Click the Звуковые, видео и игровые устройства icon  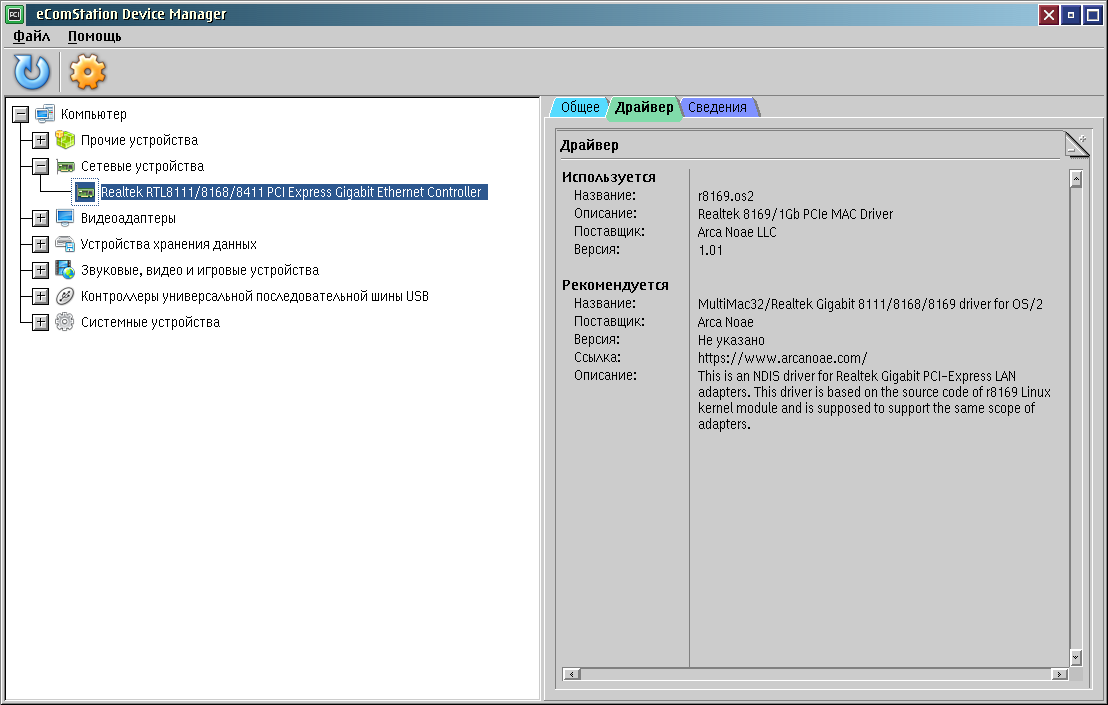[x=65, y=270]
